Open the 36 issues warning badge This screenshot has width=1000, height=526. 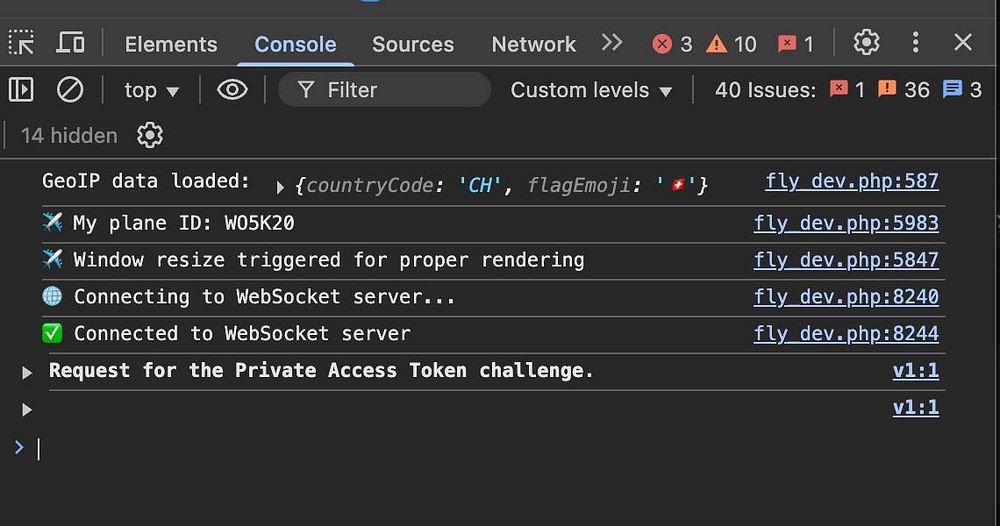coord(903,90)
